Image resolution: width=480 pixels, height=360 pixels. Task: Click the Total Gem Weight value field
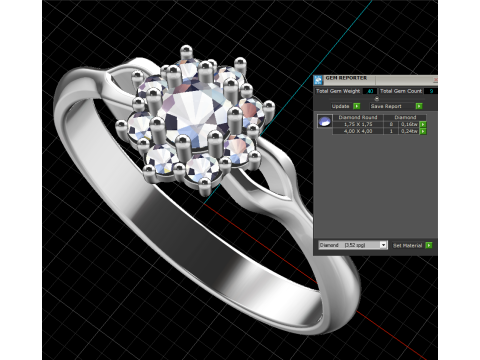[x=370, y=91]
